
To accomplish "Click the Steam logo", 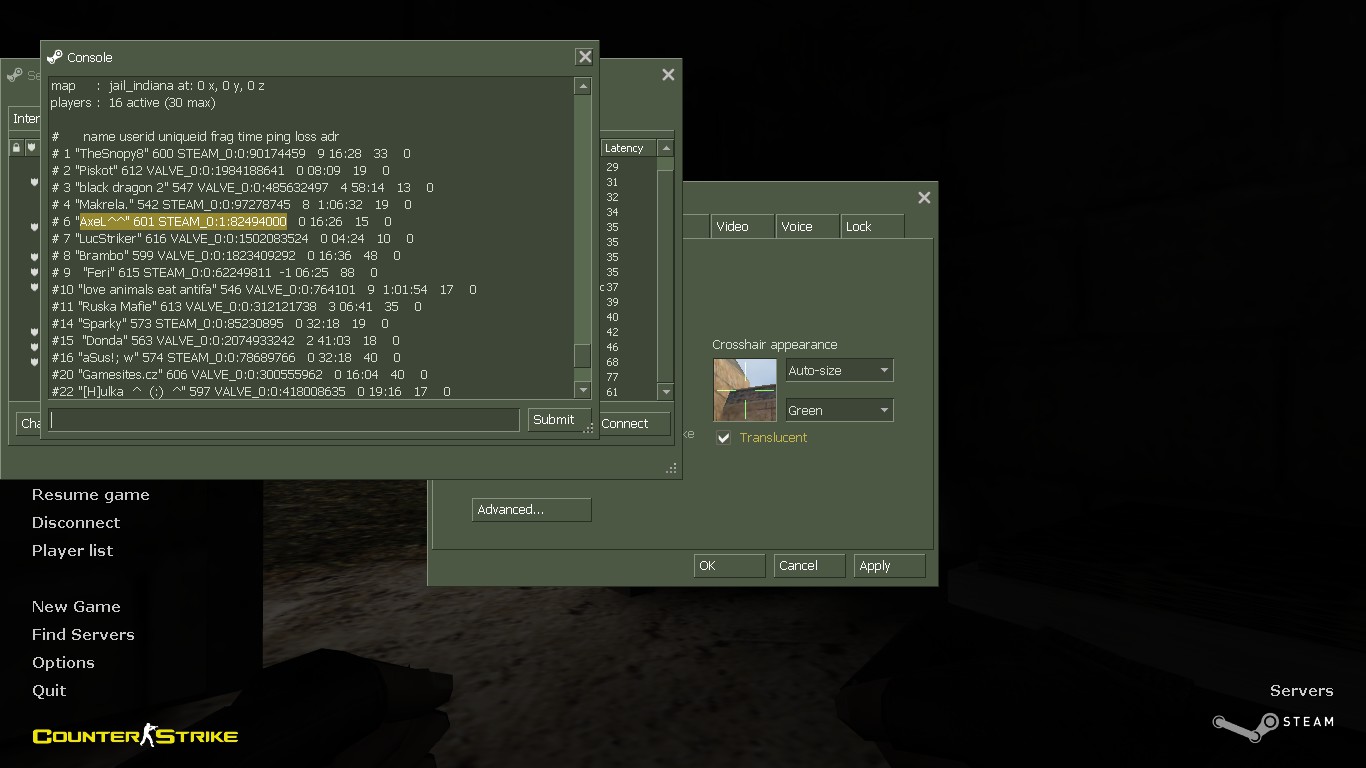I will tap(1273, 726).
